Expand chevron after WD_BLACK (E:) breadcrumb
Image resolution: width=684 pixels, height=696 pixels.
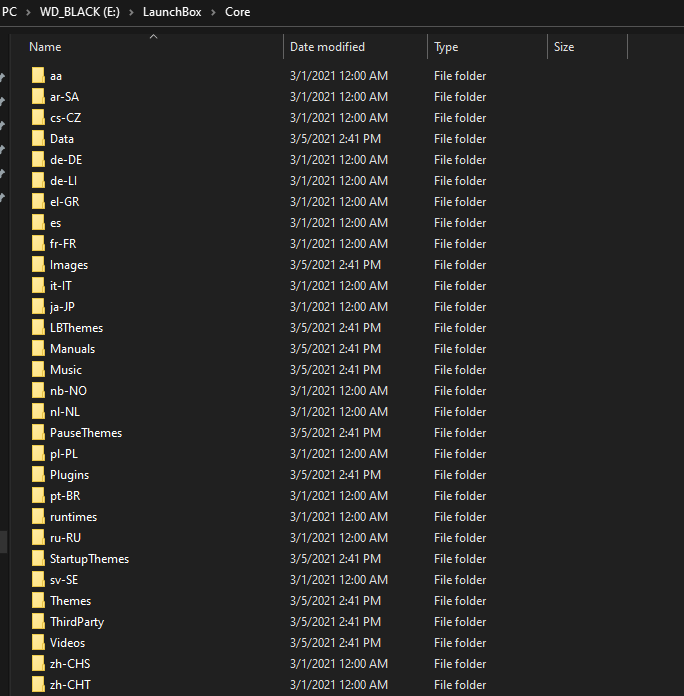click(x=131, y=12)
